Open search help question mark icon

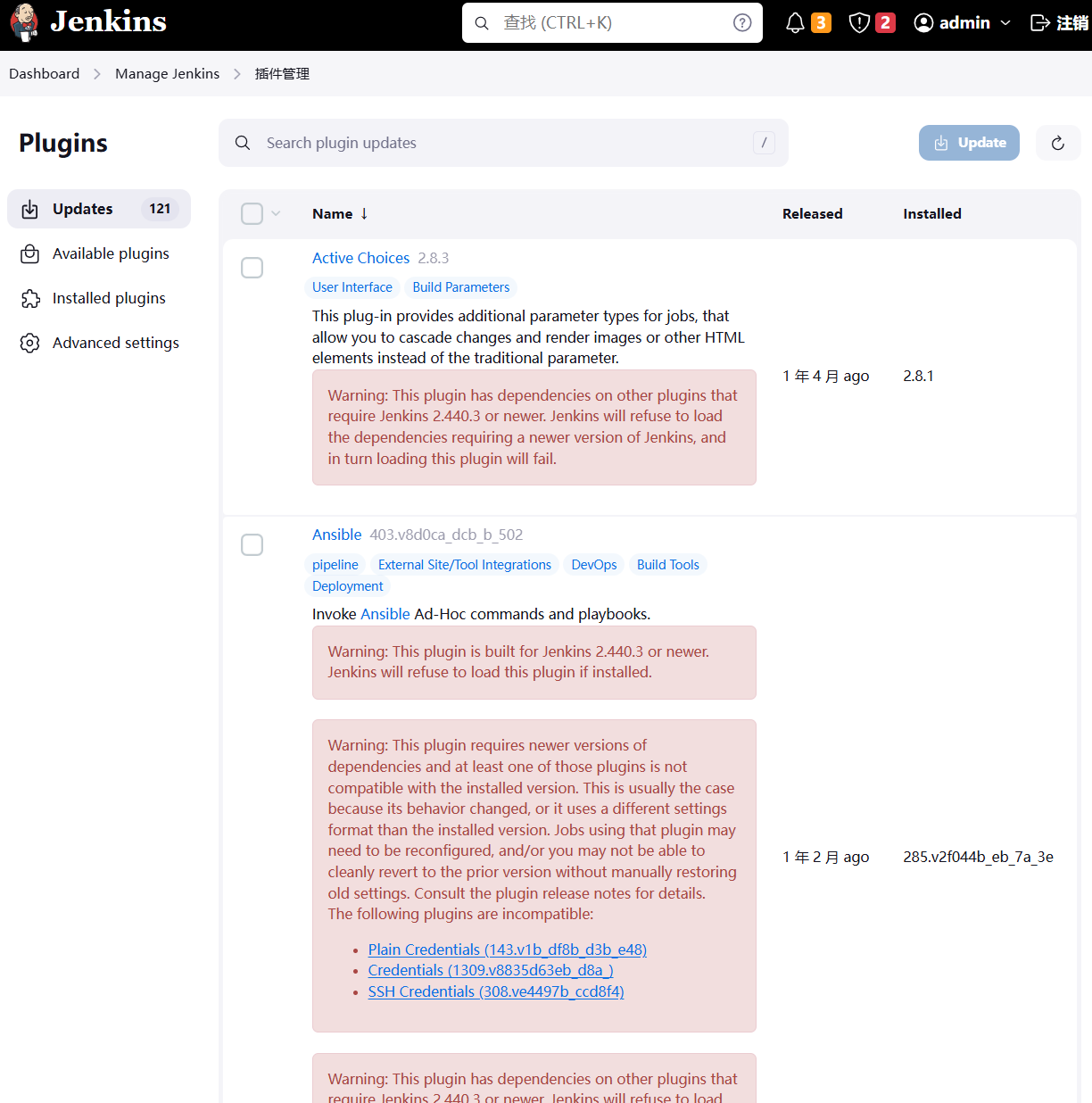pyautogui.click(x=742, y=23)
